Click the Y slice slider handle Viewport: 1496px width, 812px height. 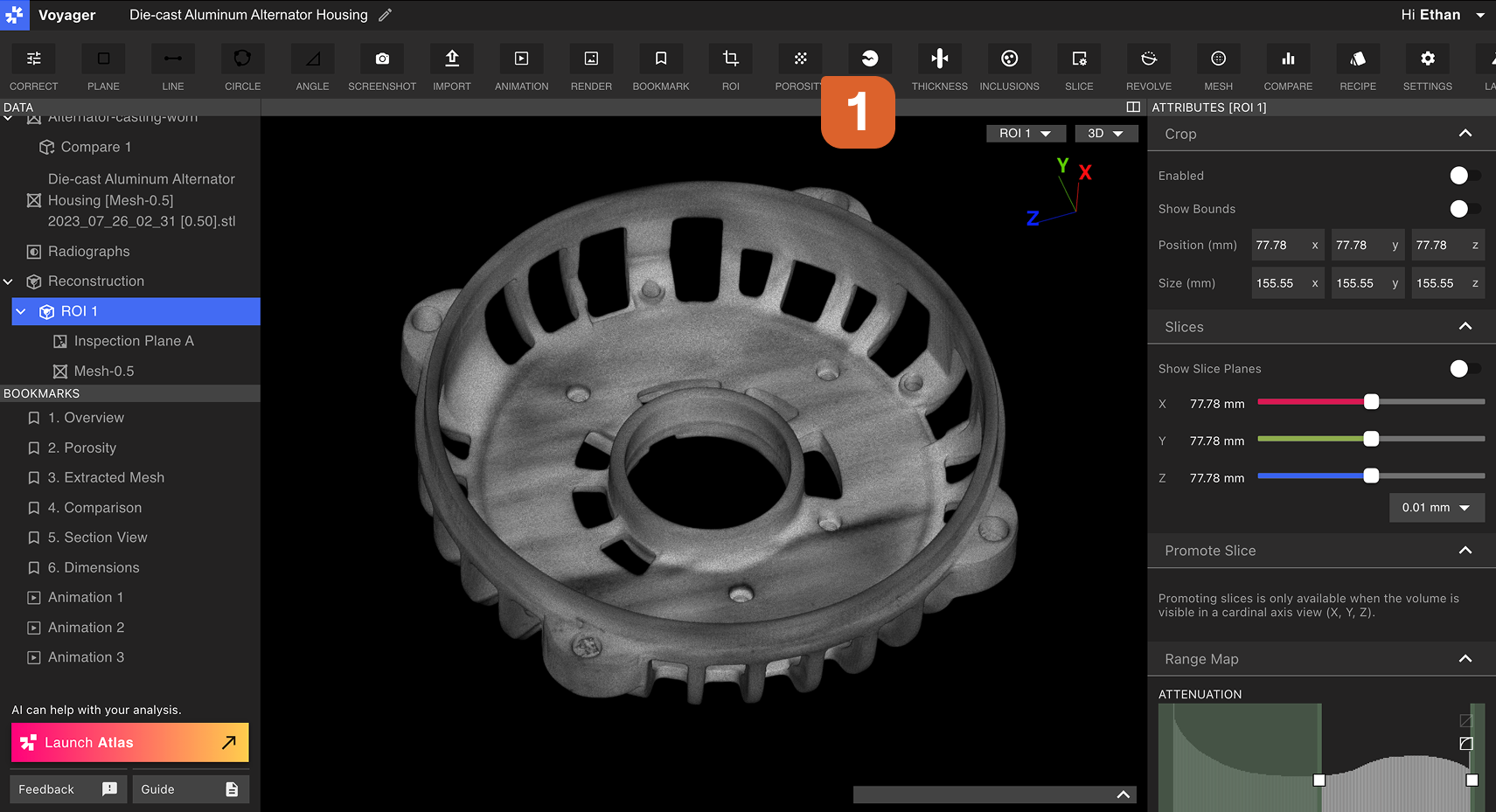(x=1371, y=439)
